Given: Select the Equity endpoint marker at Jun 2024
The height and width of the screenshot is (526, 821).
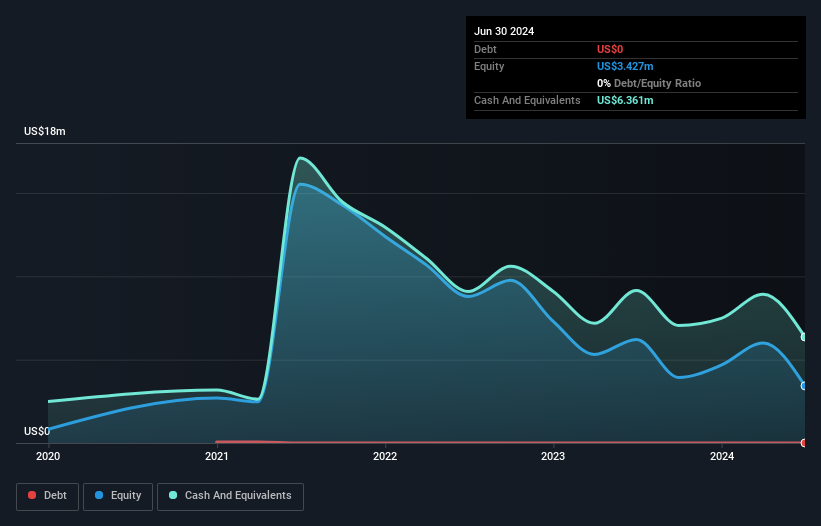Looking at the screenshot, I should pyautogui.click(x=804, y=386).
